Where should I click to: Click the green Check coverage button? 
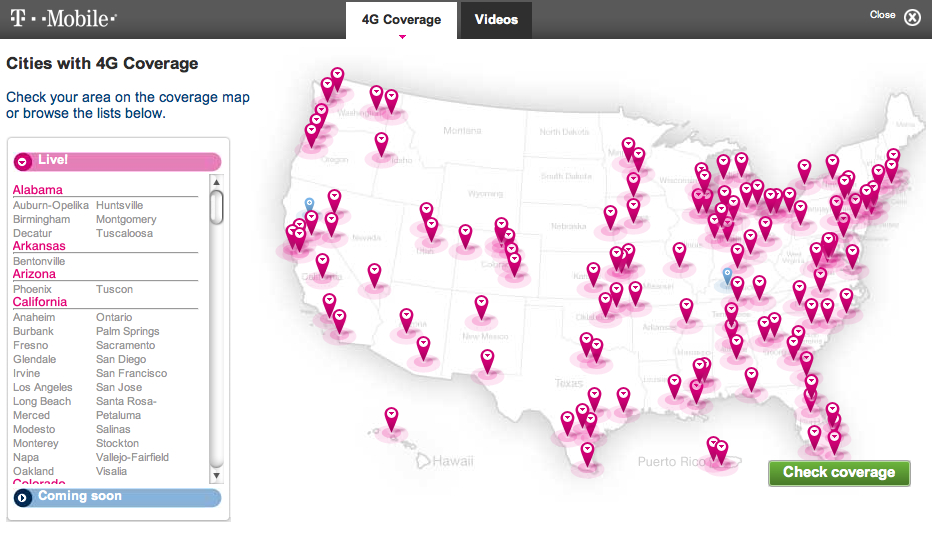pos(839,473)
